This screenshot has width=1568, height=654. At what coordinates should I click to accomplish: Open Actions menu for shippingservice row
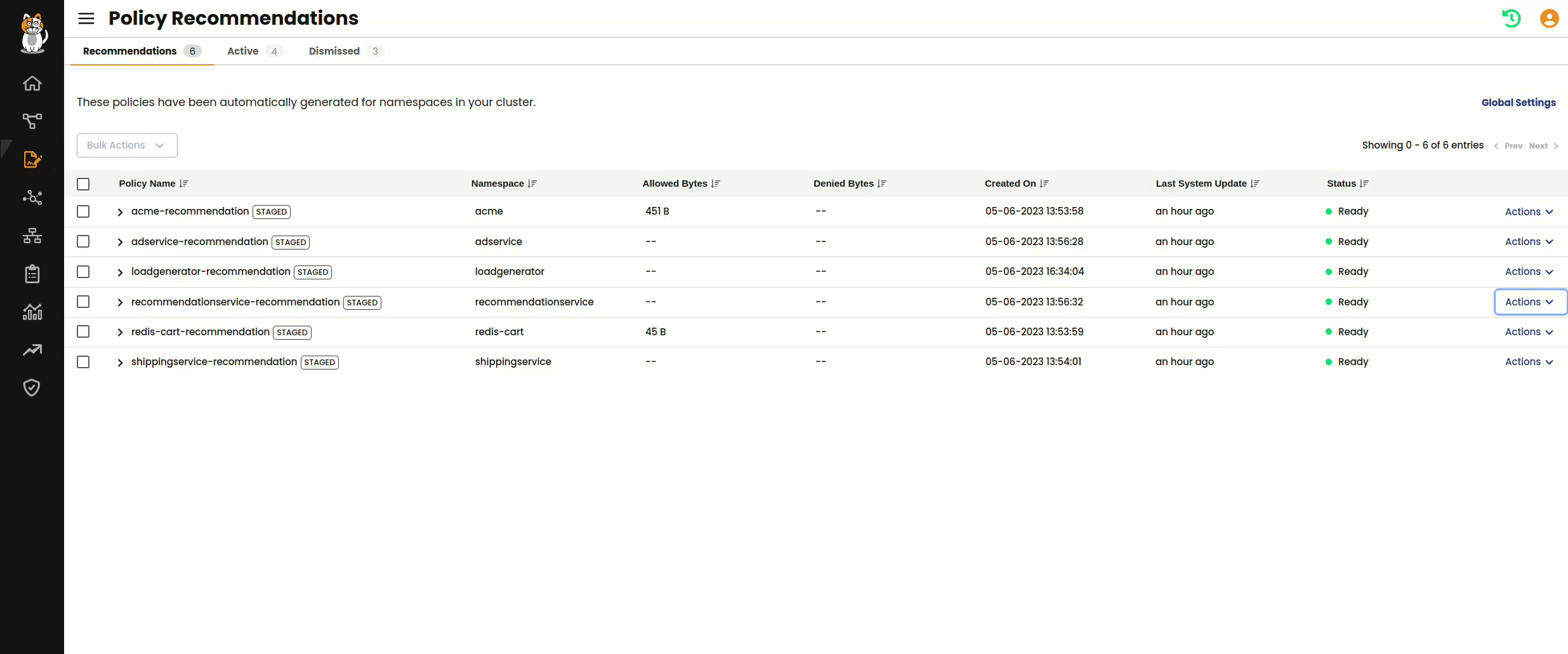coord(1529,362)
